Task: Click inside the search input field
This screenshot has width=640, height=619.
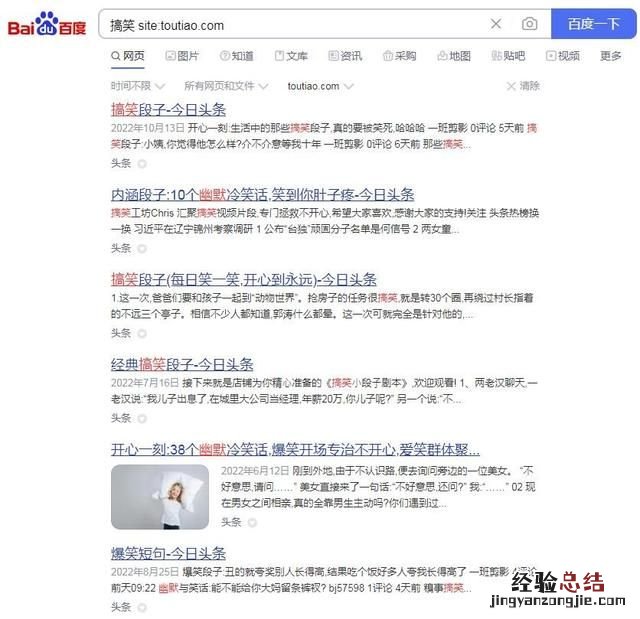Action: (x=294, y=25)
